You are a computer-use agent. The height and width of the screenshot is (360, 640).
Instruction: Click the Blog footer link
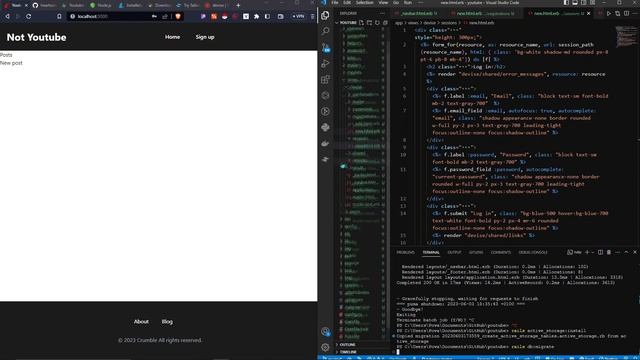167,322
